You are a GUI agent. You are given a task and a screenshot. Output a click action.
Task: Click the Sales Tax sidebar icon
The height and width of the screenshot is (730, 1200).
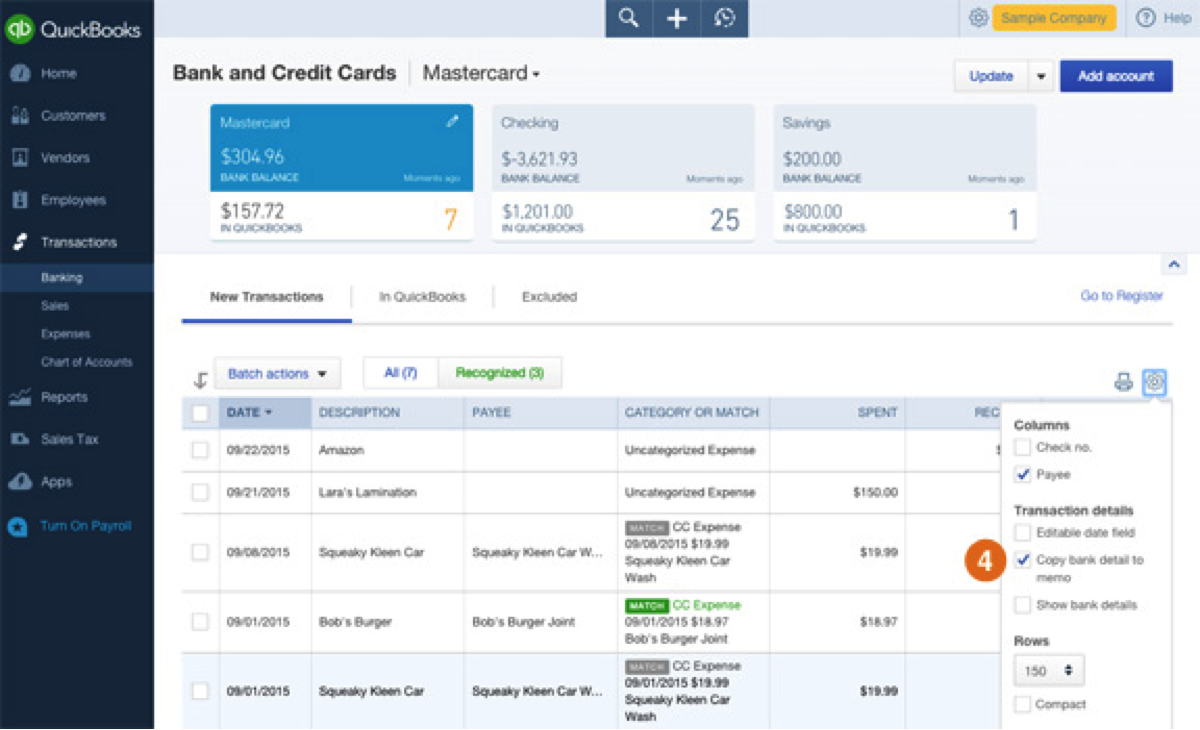19,440
